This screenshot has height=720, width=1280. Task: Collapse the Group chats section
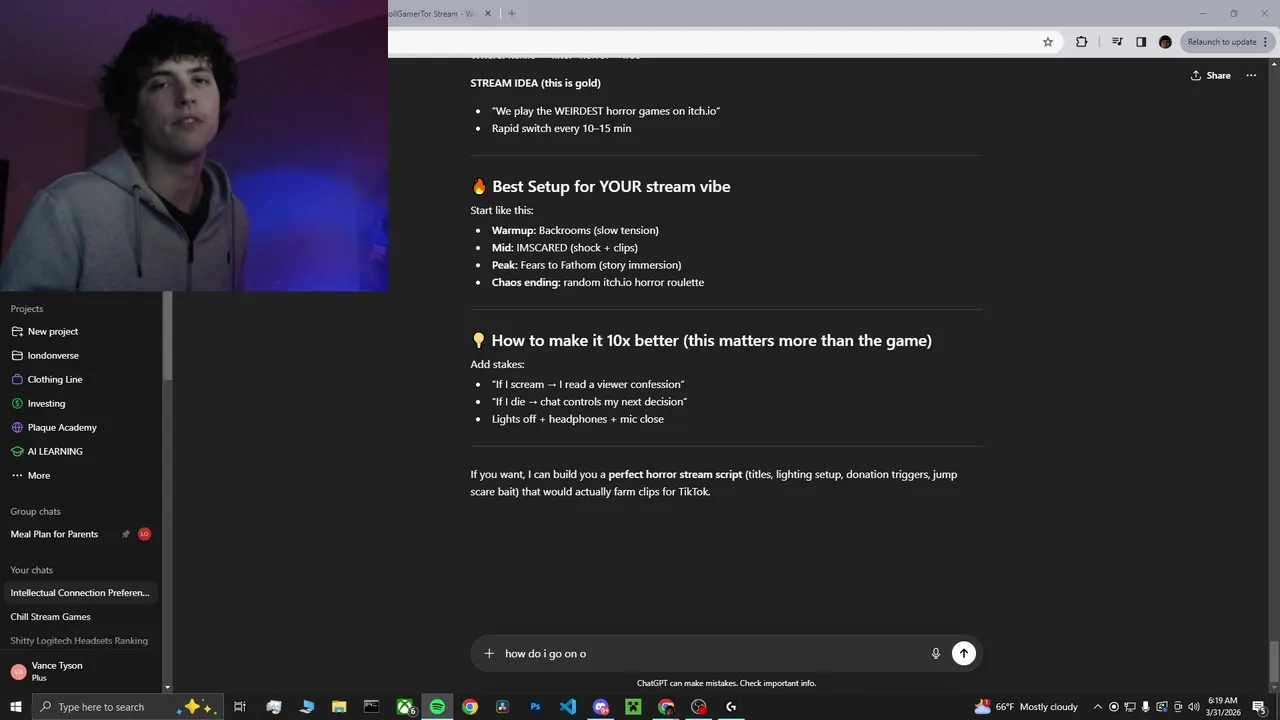click(36, 512)
